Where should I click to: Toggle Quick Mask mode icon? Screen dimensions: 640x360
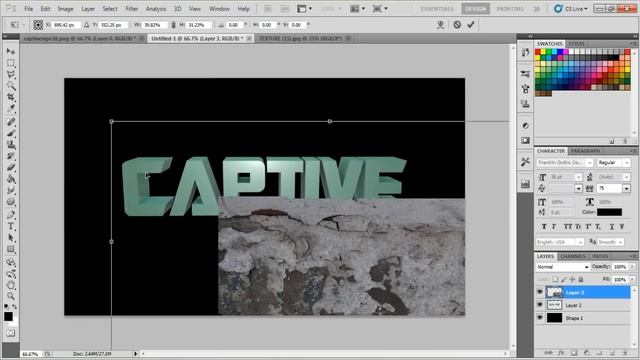click(x=11, y=333)
